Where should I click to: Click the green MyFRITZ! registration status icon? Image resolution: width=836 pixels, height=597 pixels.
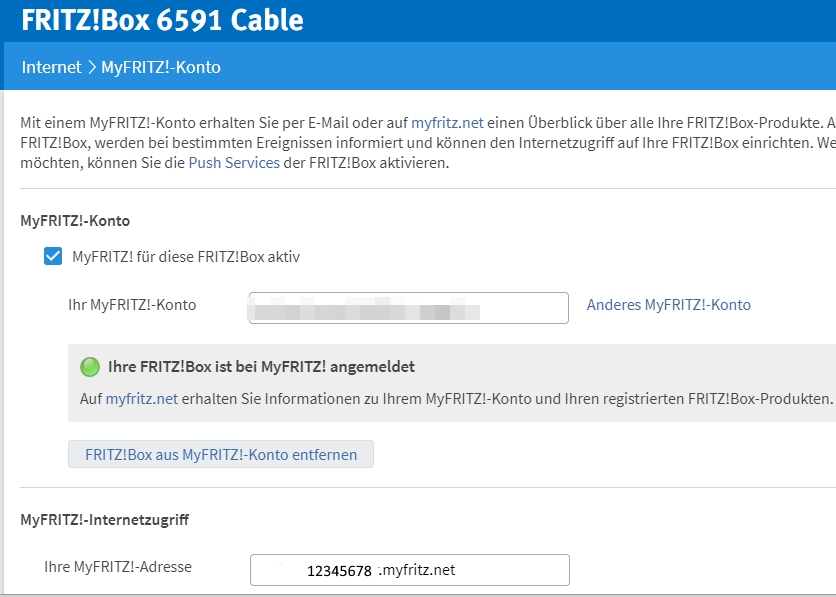(90, 367)
